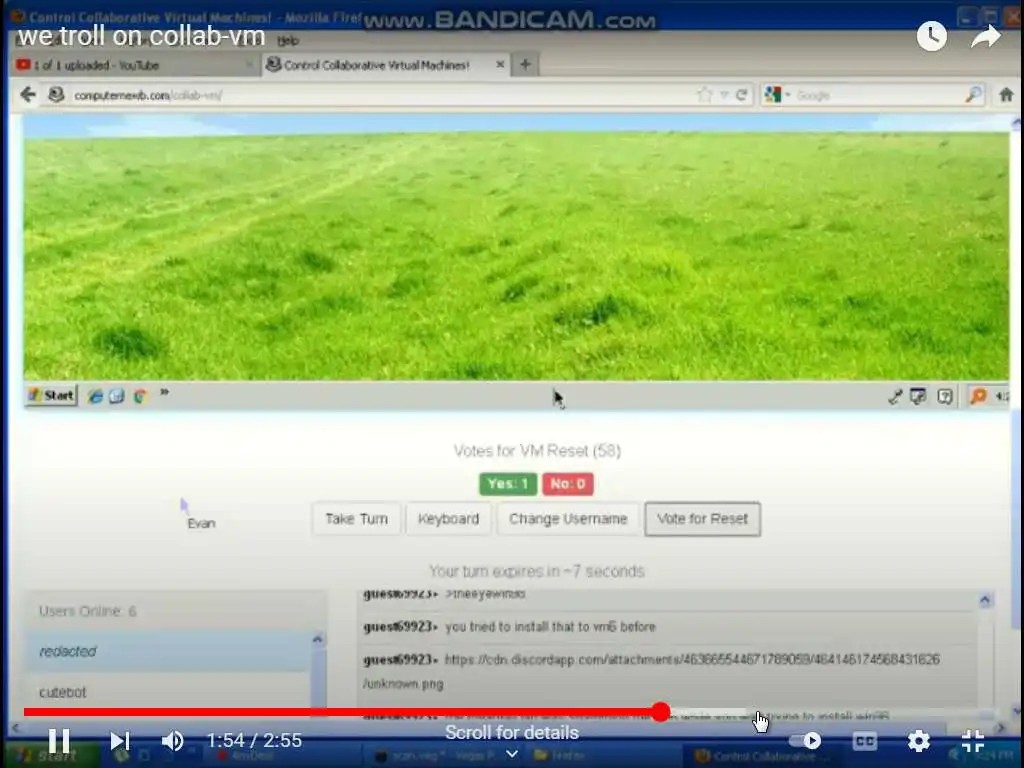This screenshot has width=1024, height=768.
Task: Mute the video volume
Action: [x=173, y=741]
